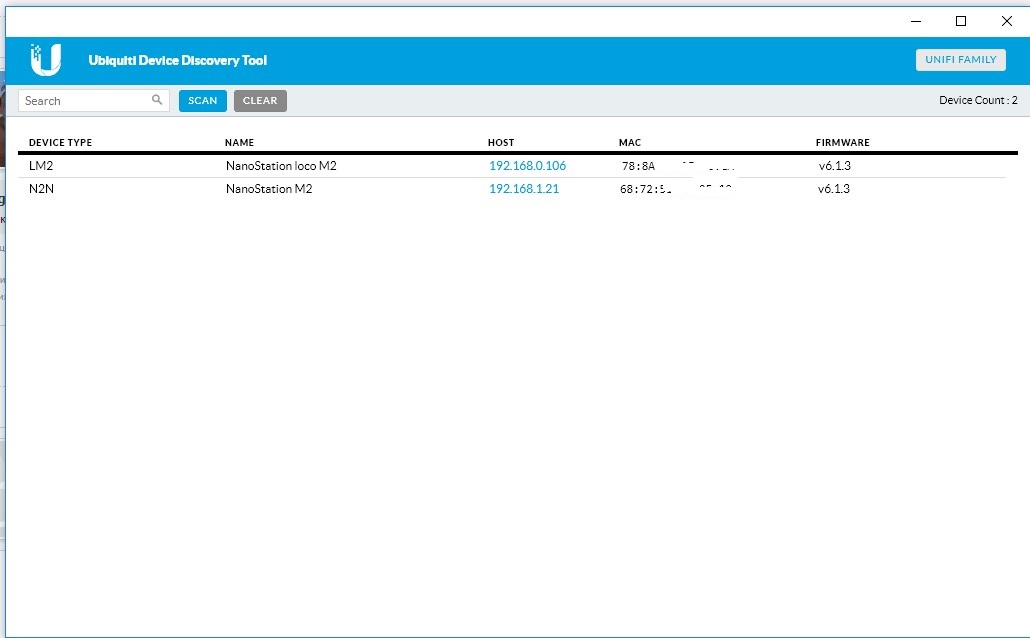
Task: Sort by MAC column header
Action: pos(629,143)
